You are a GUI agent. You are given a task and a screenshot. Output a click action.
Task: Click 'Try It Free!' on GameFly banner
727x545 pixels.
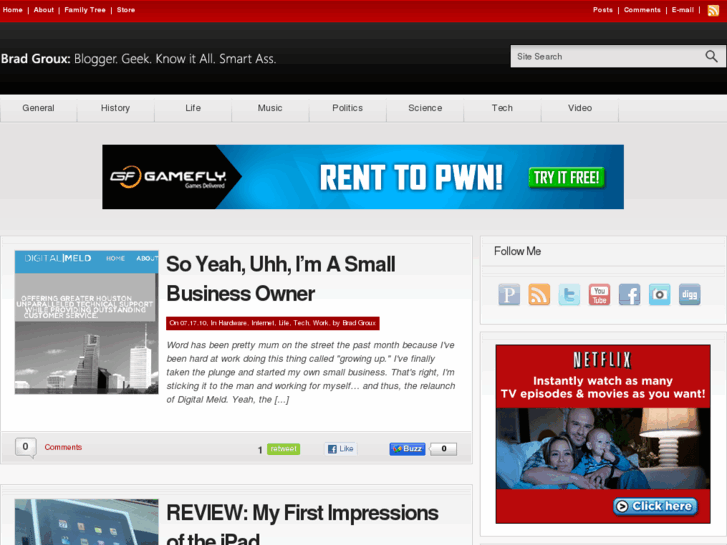pyautogui.click(x=567, y=178)
